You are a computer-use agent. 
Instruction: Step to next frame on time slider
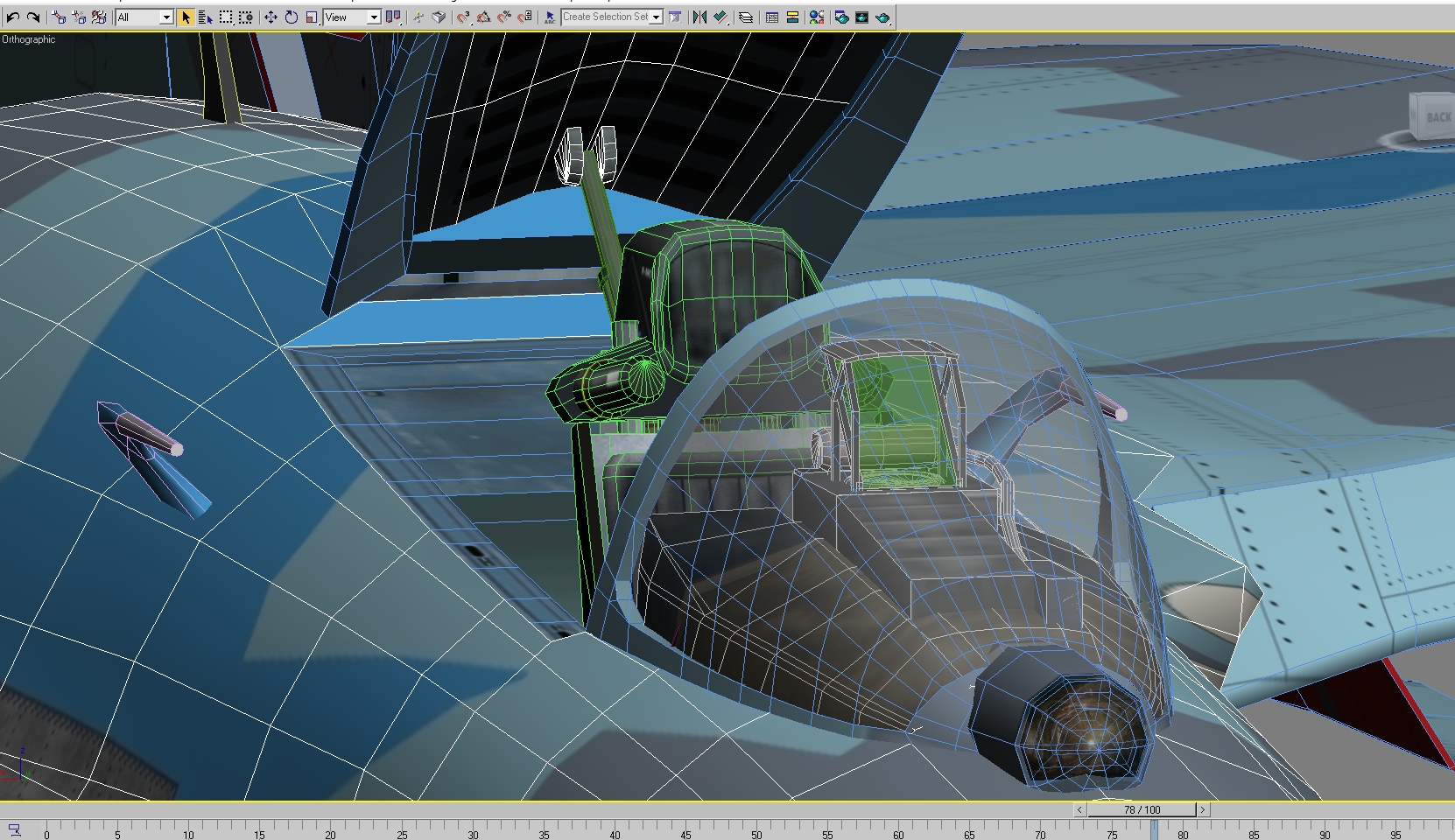[x=1203, y=809]
